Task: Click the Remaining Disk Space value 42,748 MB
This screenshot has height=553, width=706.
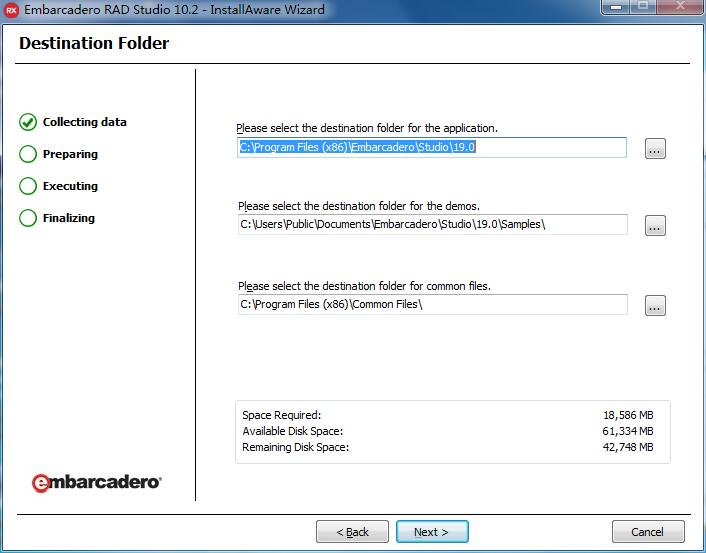Action: [628, 447]
